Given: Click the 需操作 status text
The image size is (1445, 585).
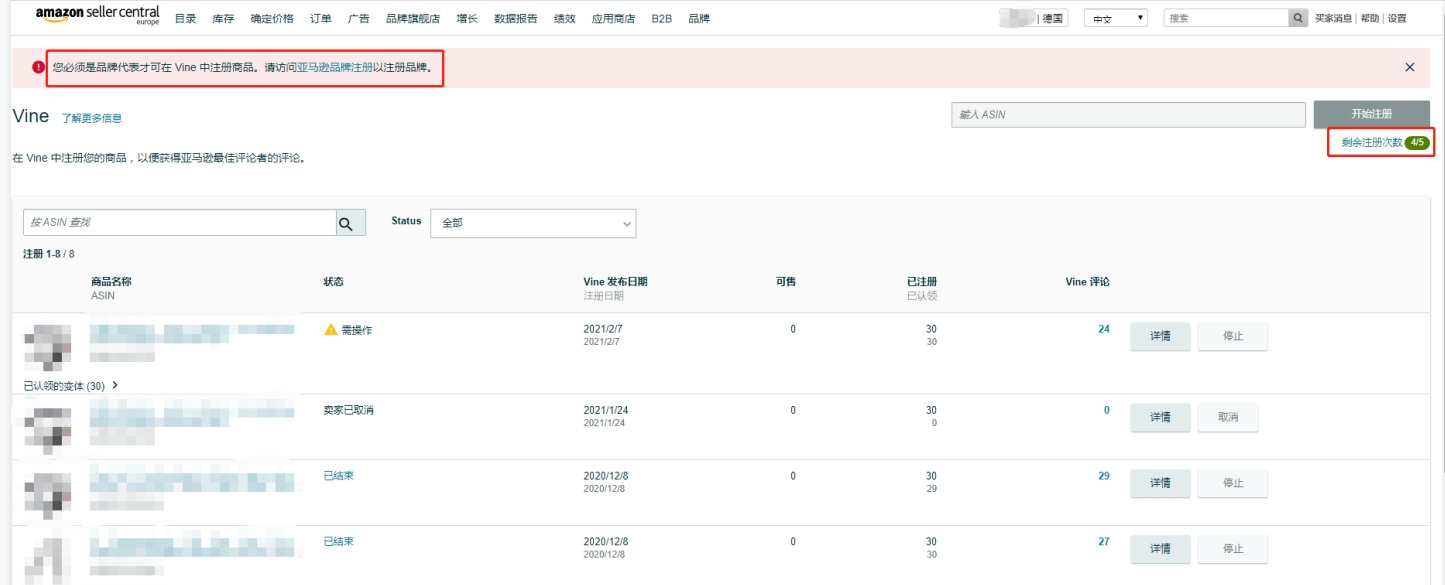Looking at the screenshot, I should (x=357, y=330).
